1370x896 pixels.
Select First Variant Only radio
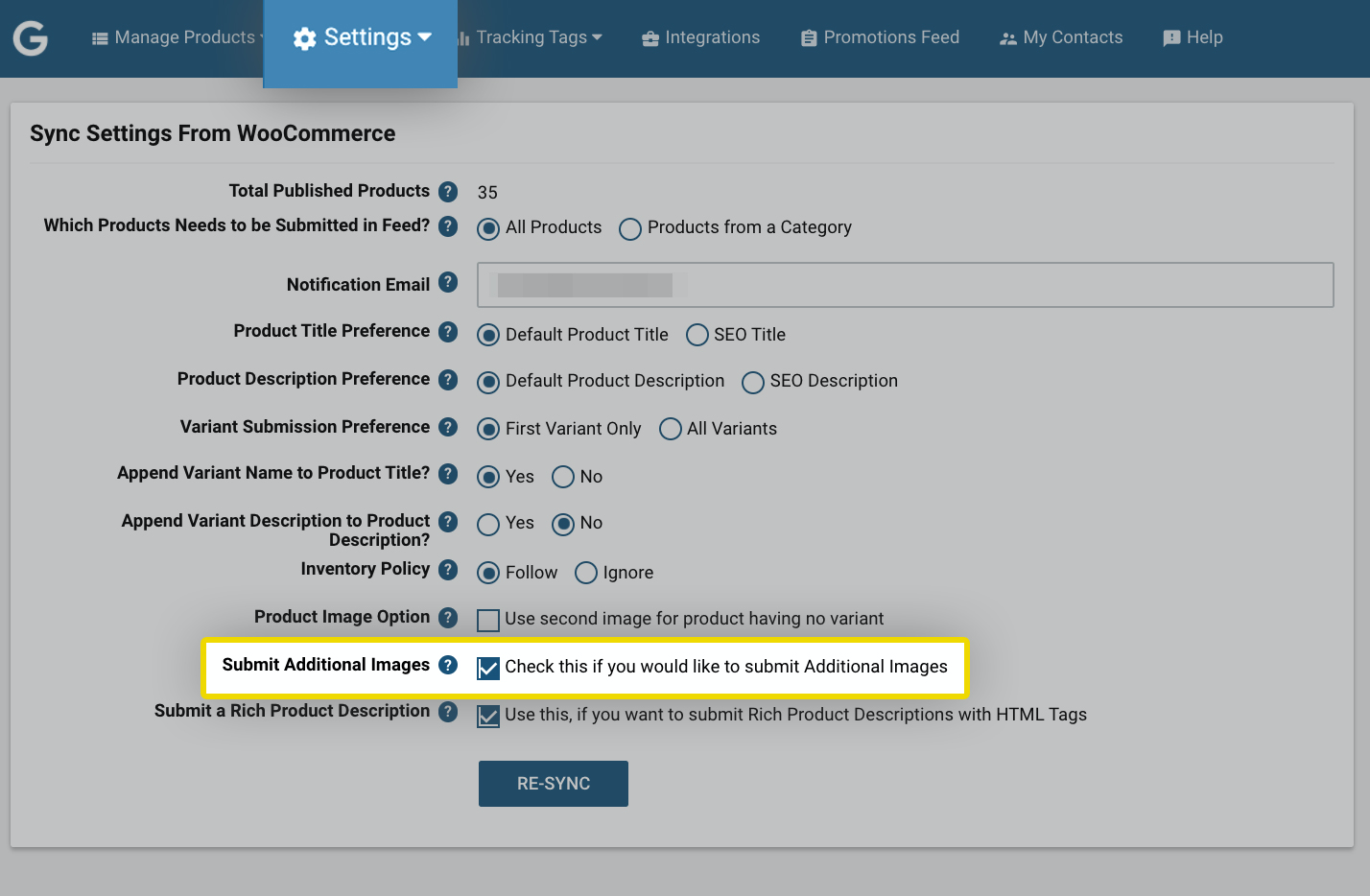point(488,429)
